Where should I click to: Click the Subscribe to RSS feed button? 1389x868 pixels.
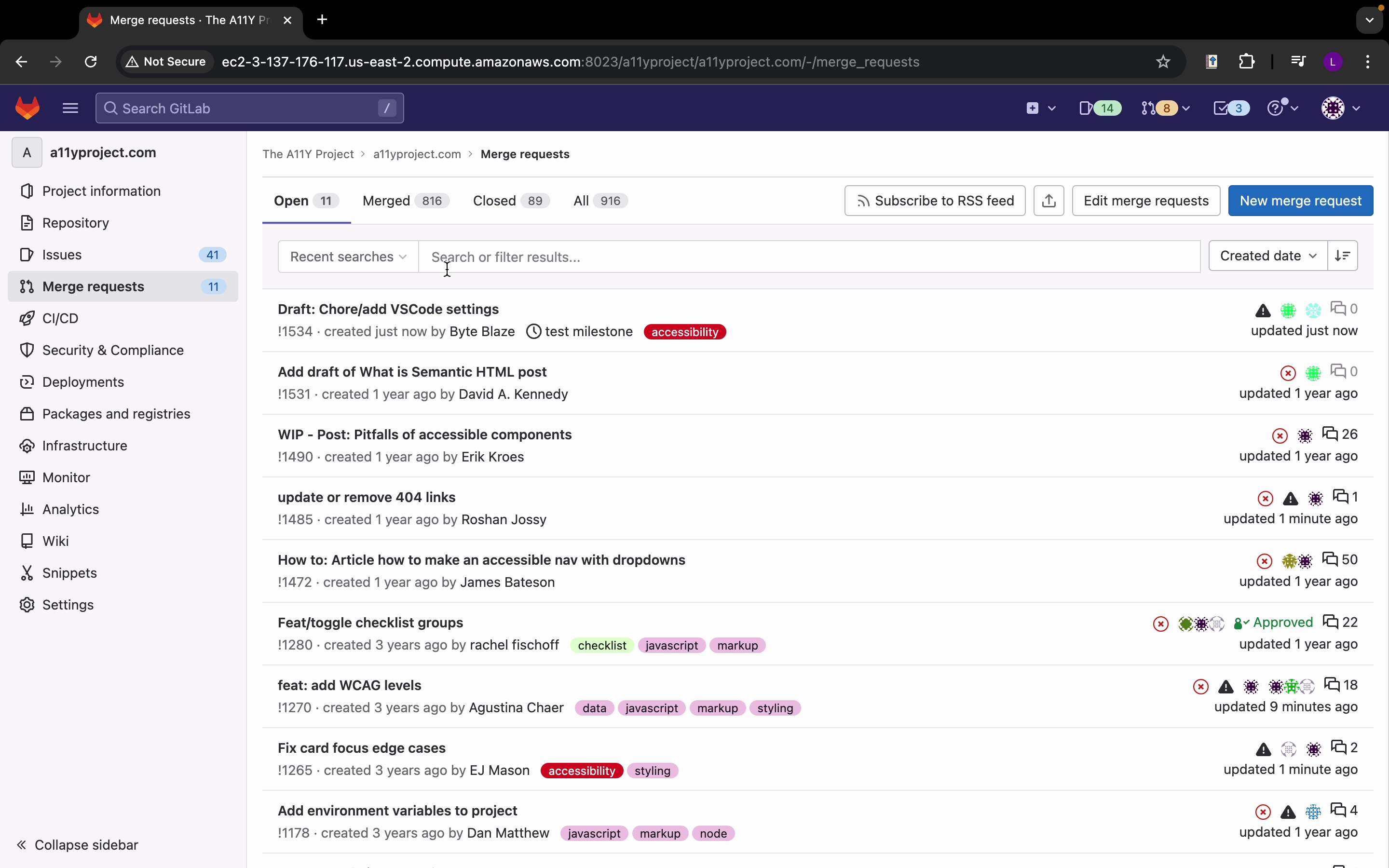934,201
